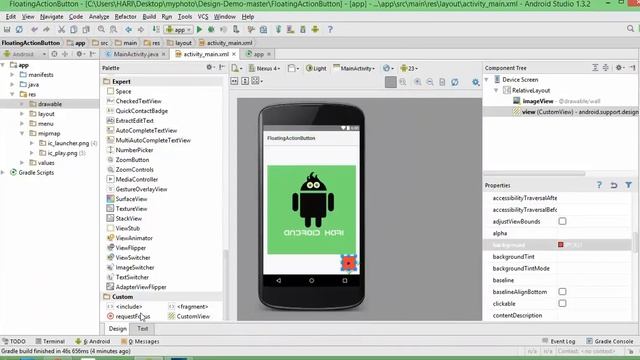Switch to the Text editor tab

[x=142, y=329]
